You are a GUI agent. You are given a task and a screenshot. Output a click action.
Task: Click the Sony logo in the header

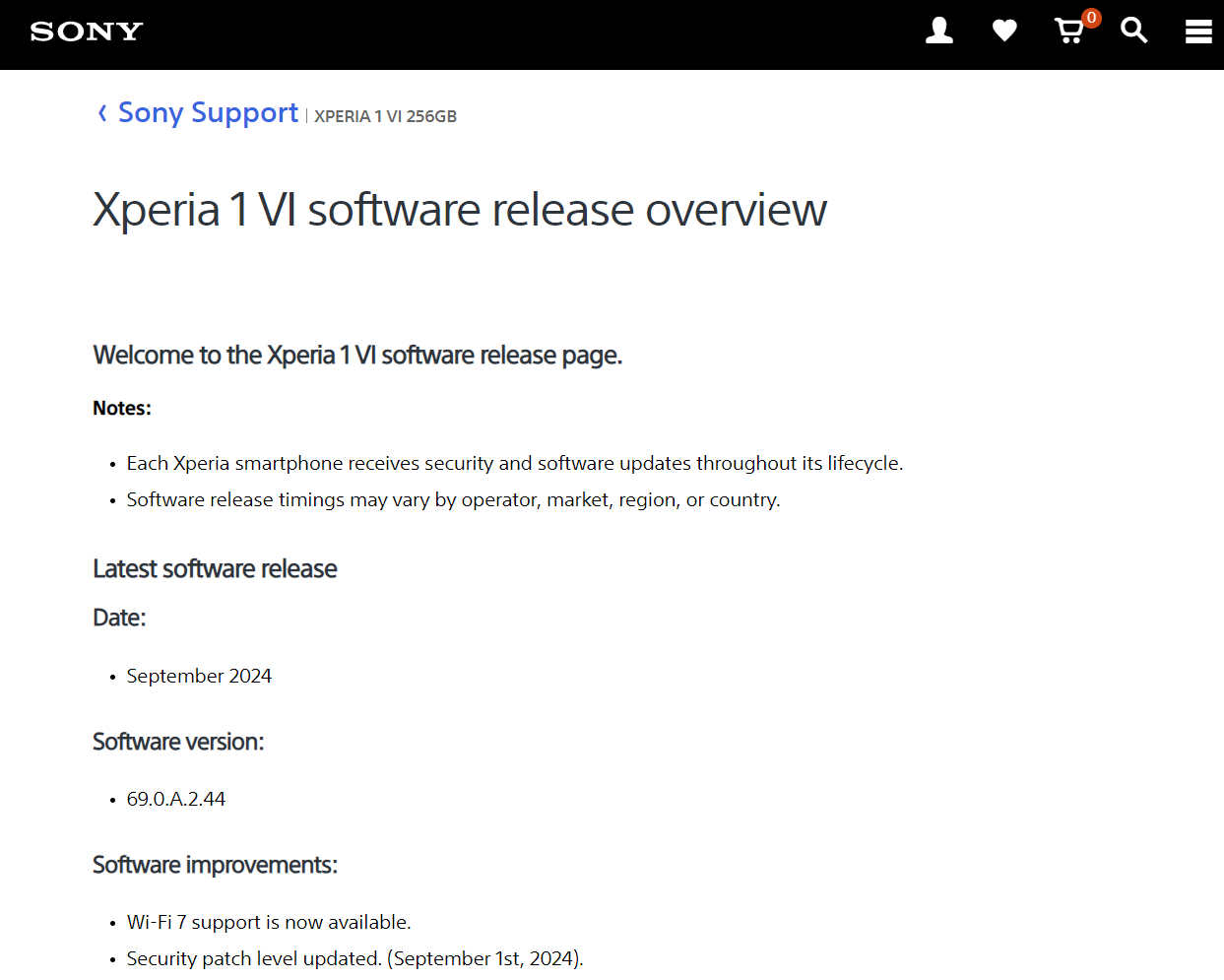tap(87, 32)
